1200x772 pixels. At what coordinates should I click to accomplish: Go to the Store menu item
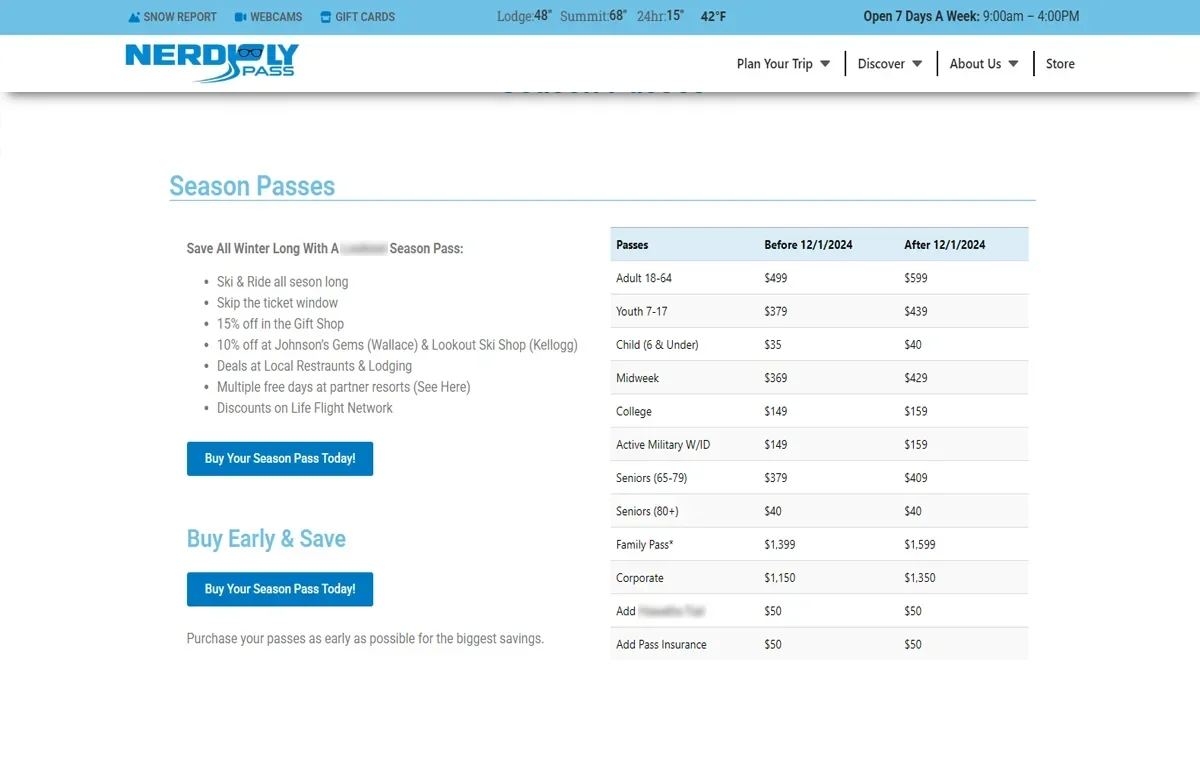1060,64
